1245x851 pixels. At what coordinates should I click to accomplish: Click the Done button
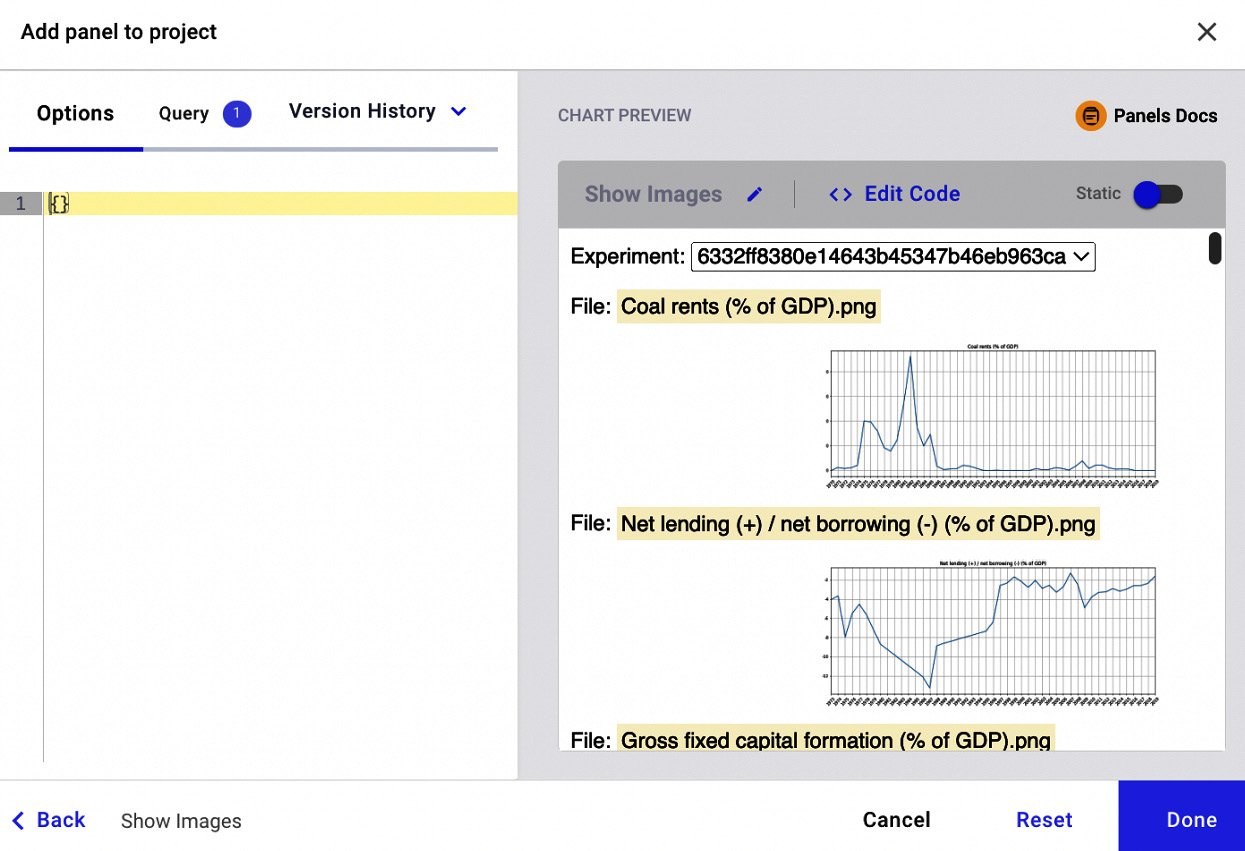tap(1181, 816)
